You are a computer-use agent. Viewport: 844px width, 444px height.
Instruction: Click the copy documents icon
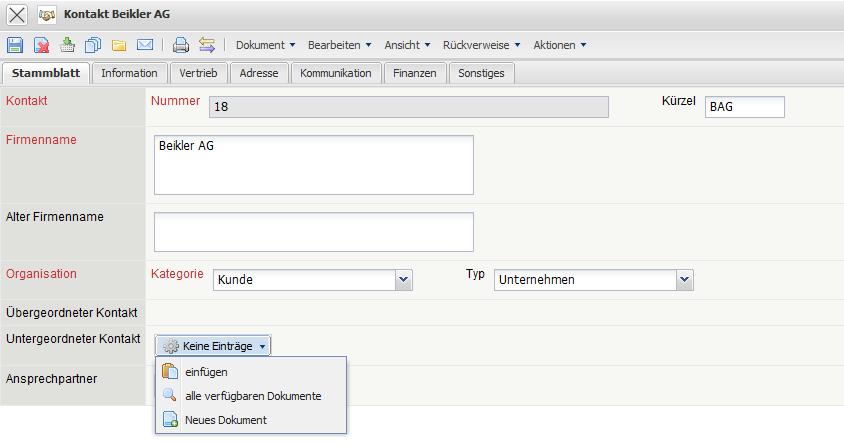point(94,45)
